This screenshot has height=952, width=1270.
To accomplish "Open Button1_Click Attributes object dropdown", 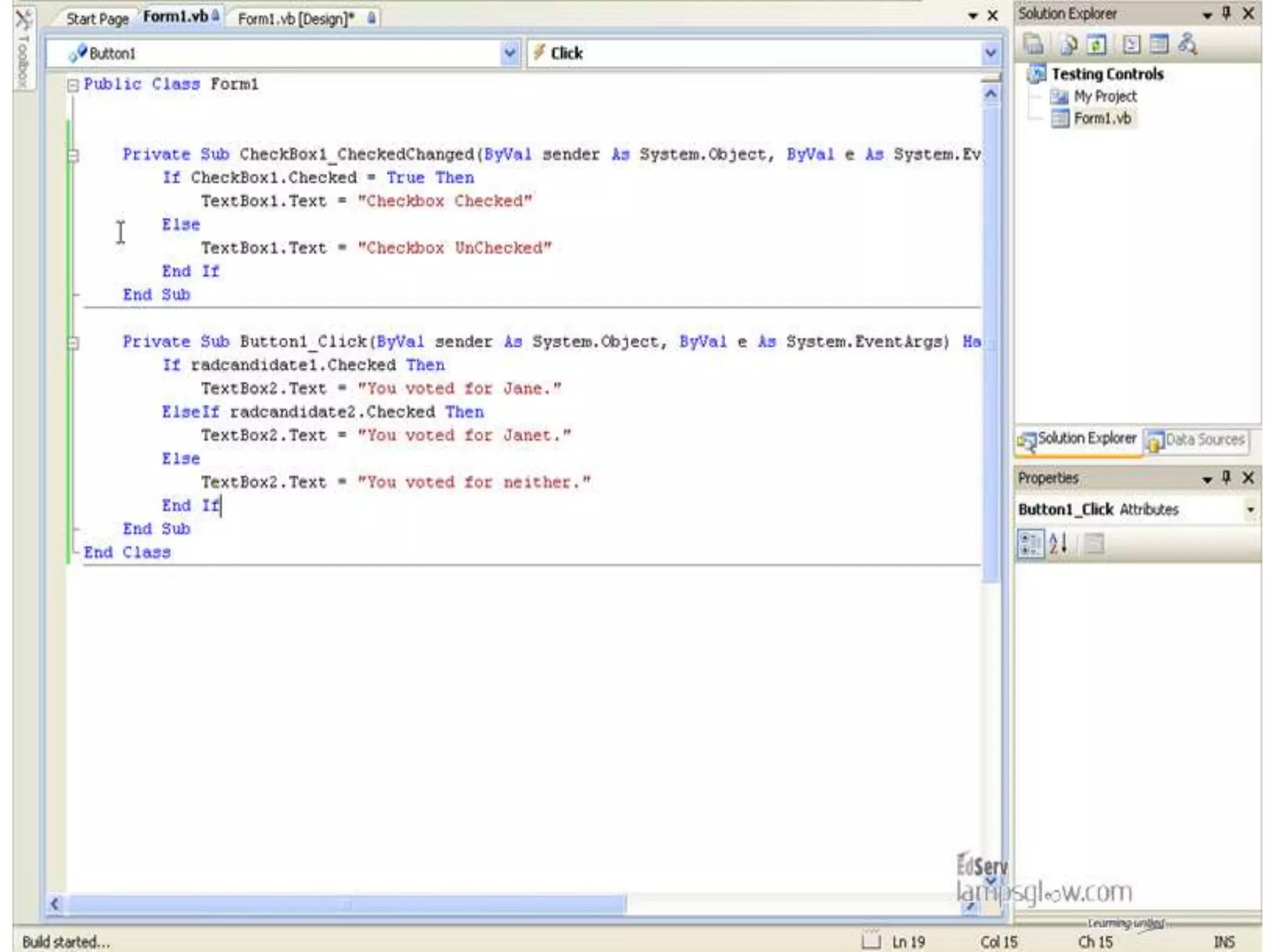I will pos(1250,509).
